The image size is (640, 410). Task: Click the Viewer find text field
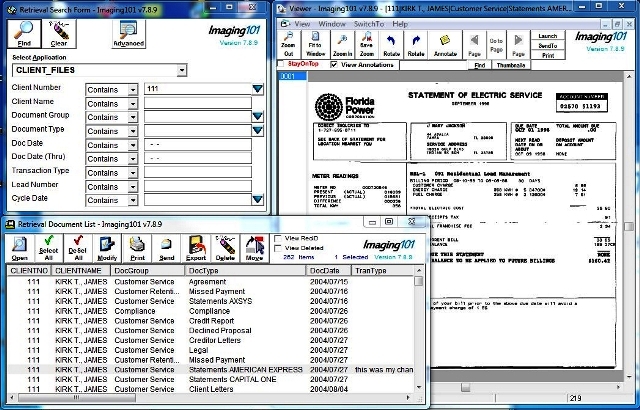tap(433, 65)
